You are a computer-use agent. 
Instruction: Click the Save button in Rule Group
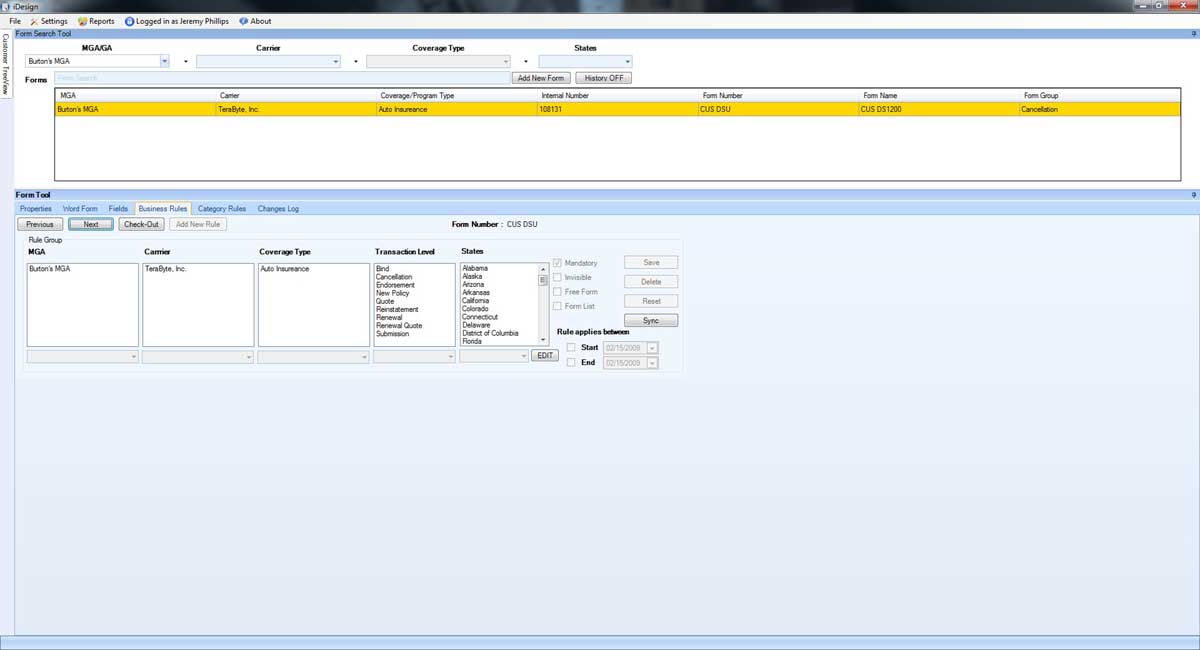coord(651,262)
